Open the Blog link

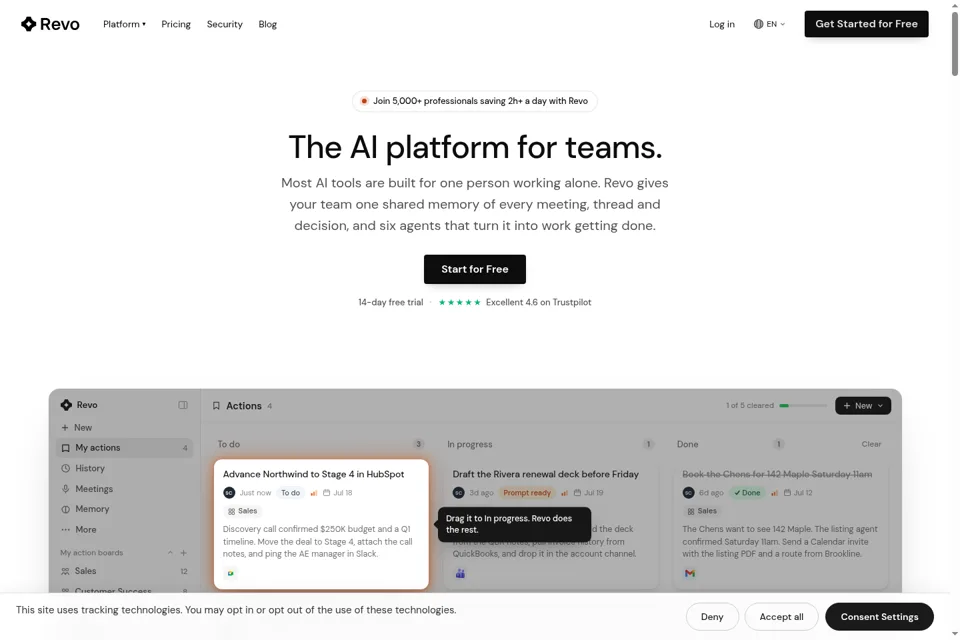pos(268,24)
